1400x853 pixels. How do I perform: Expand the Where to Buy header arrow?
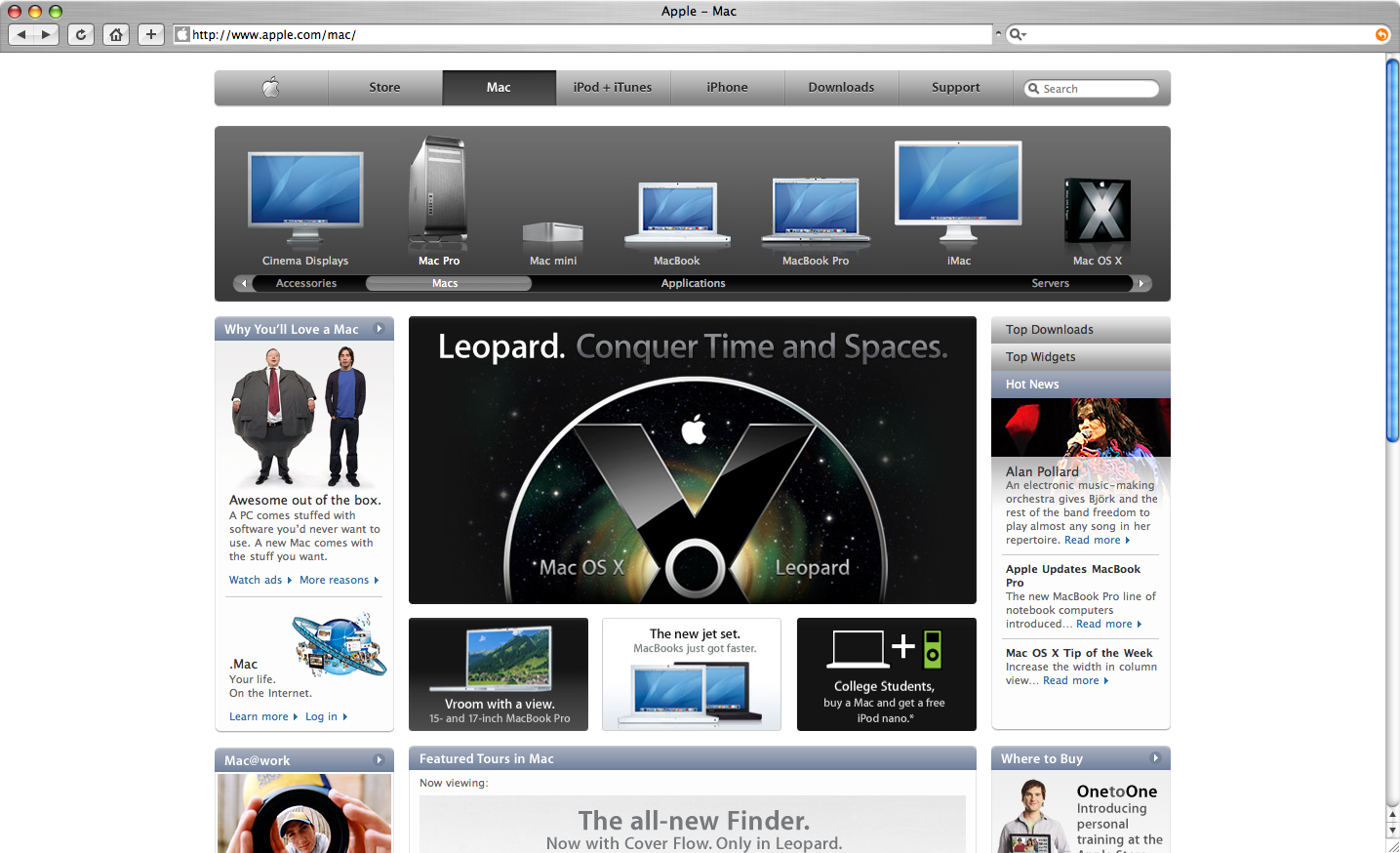[x=1156, y=758]
